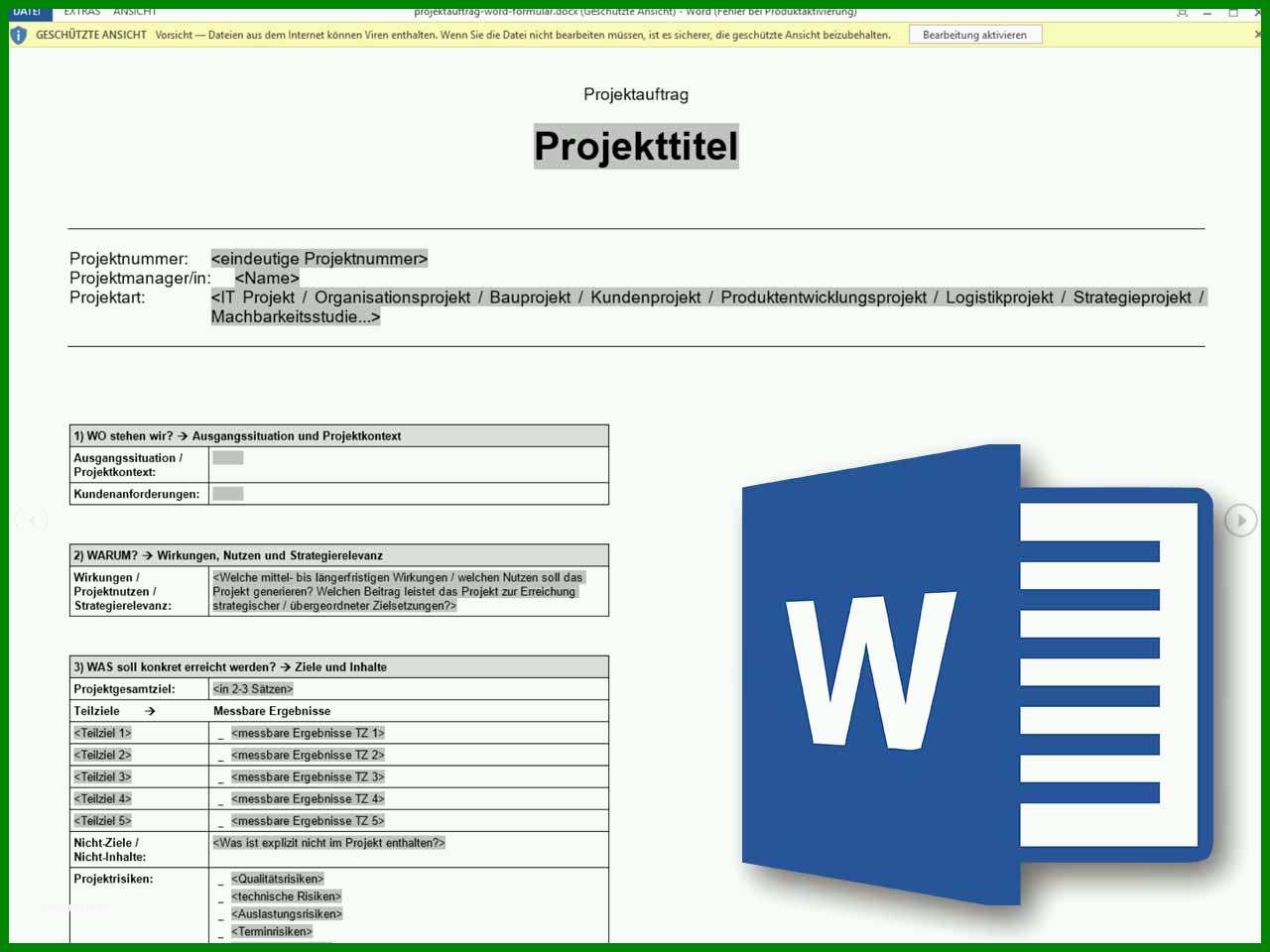The width and height of the screenshot is (1270, 952).
Task: Click the 'Nicht-Ziele / Nicht-Inhalte' label
Action: (x=110, y=850)
